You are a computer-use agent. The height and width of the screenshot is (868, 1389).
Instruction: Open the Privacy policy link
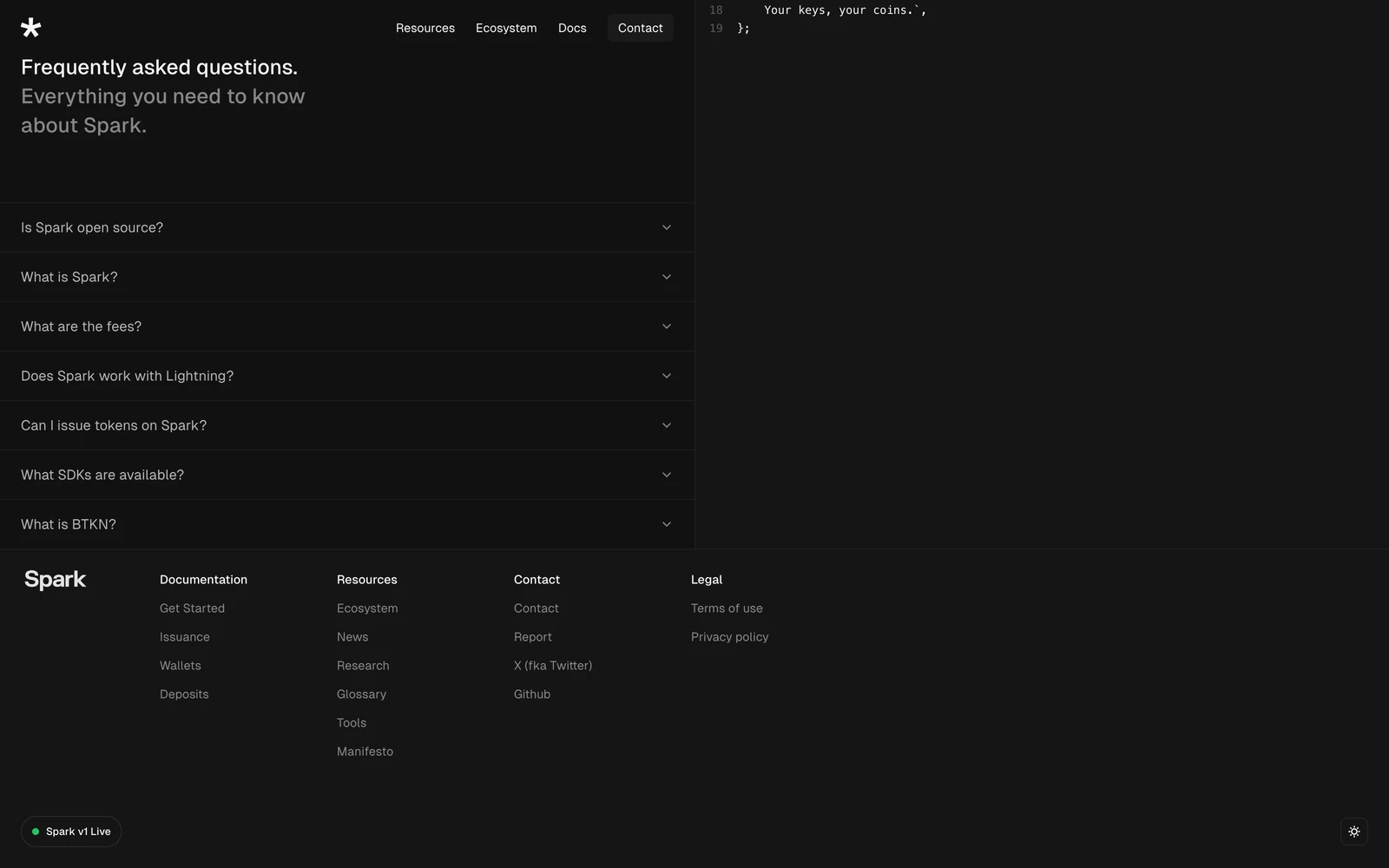point(730,637)
